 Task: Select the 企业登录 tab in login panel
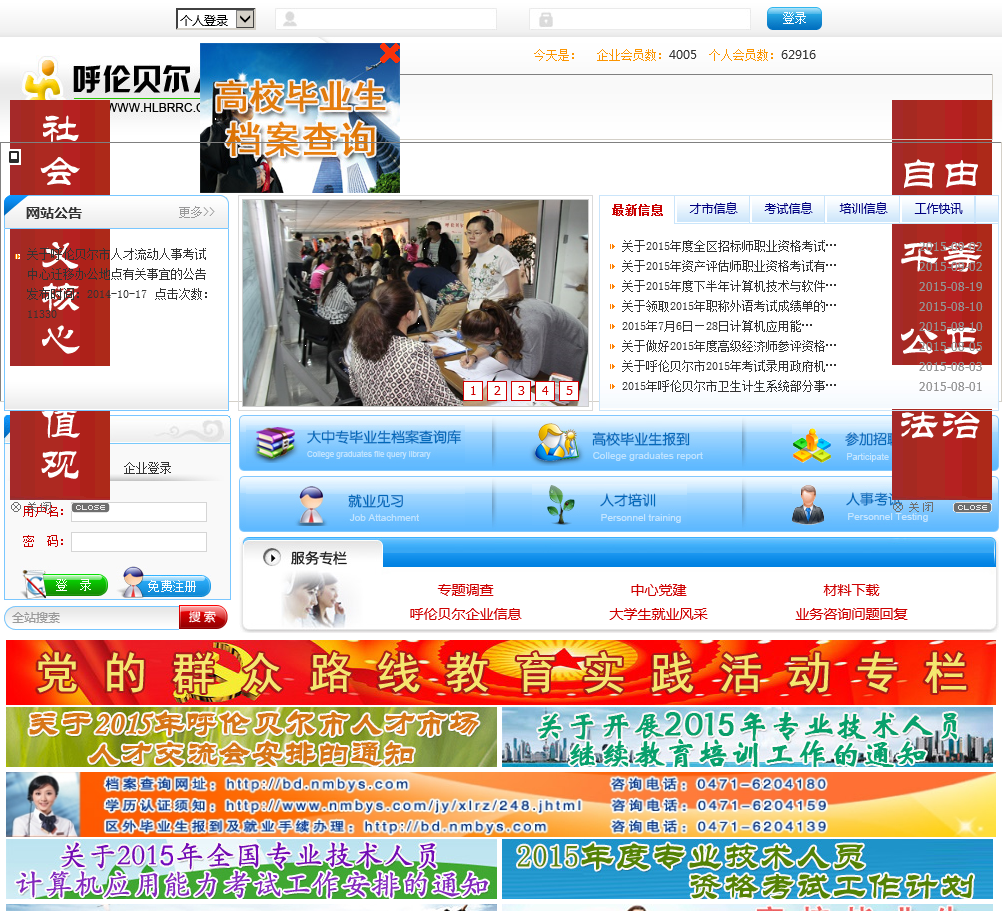148,468
